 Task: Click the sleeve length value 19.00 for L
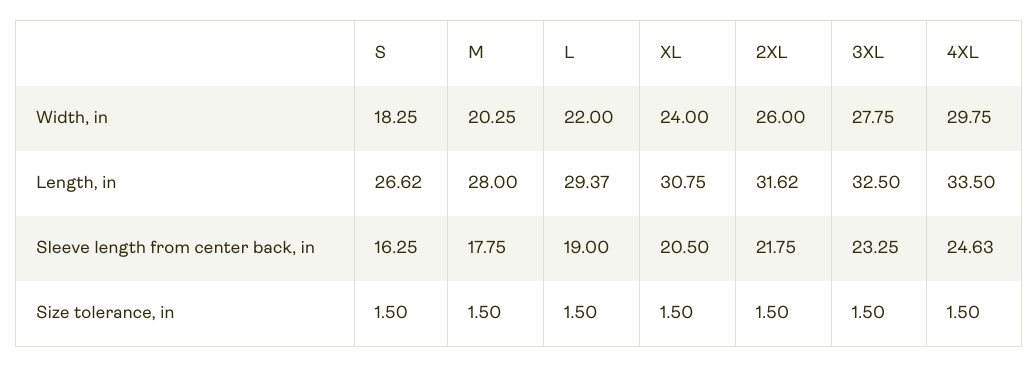[x=586, y=248]
